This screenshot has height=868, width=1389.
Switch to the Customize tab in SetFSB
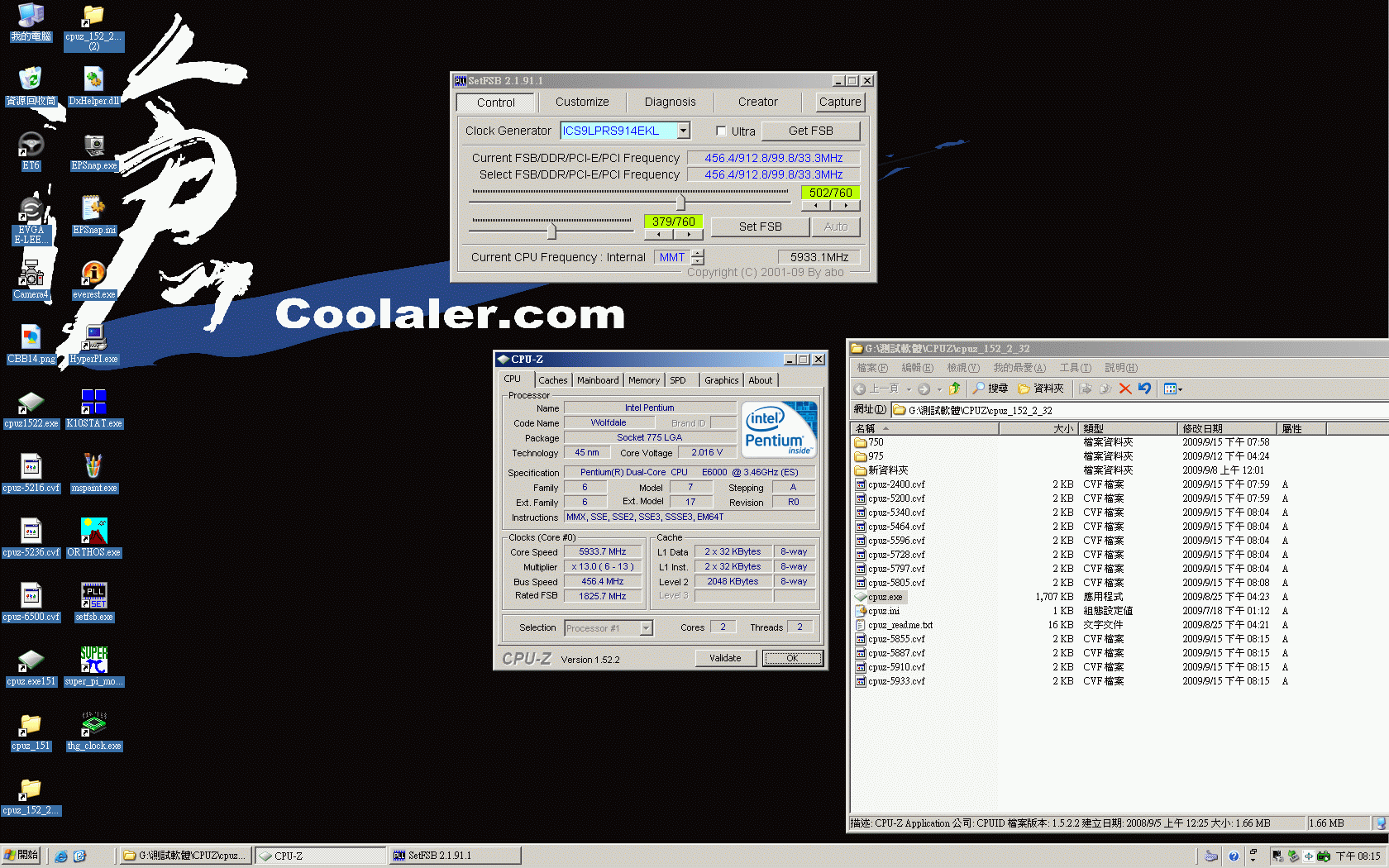point(582,102)
